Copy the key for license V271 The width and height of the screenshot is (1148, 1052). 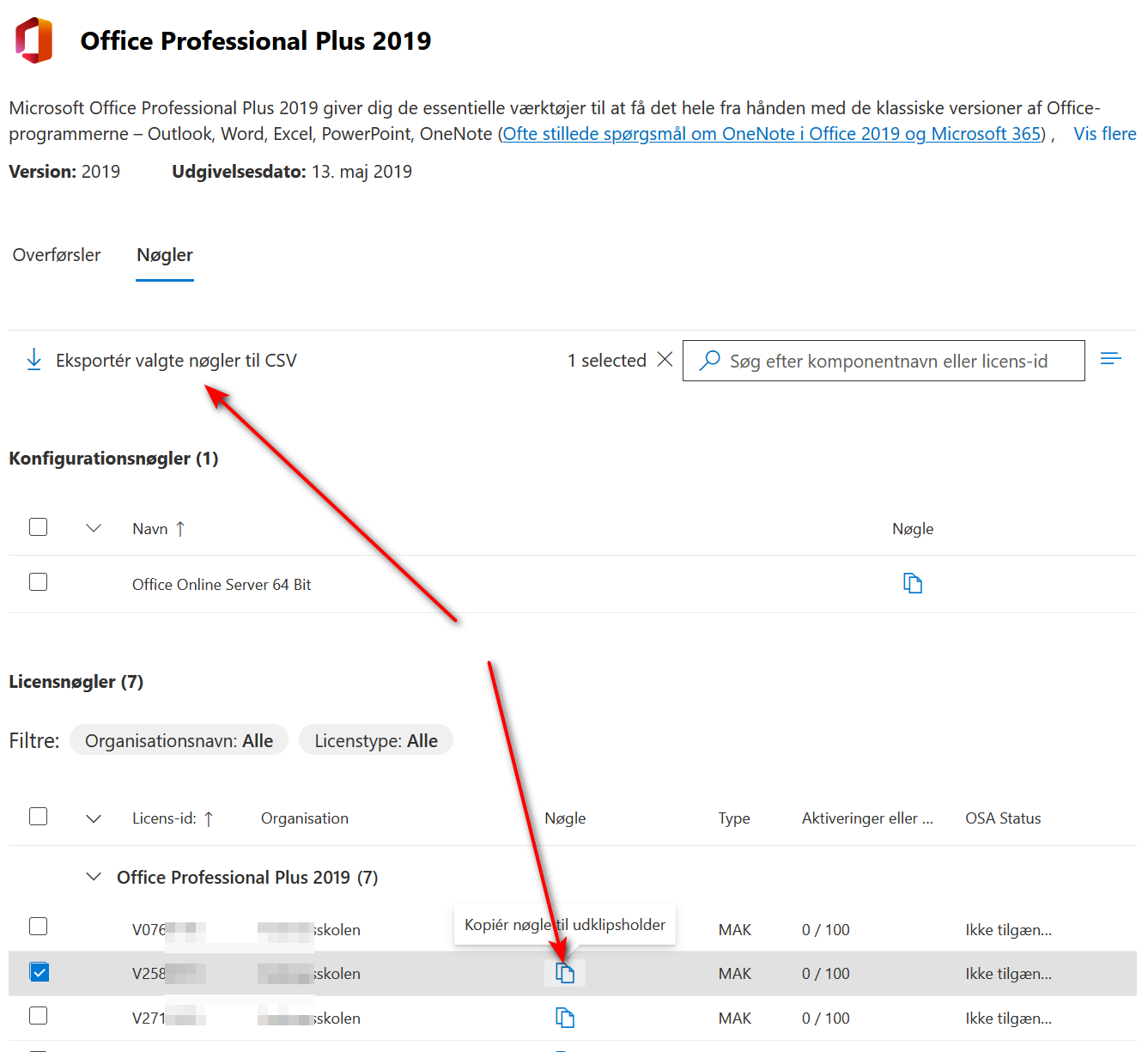point(564,1018)
